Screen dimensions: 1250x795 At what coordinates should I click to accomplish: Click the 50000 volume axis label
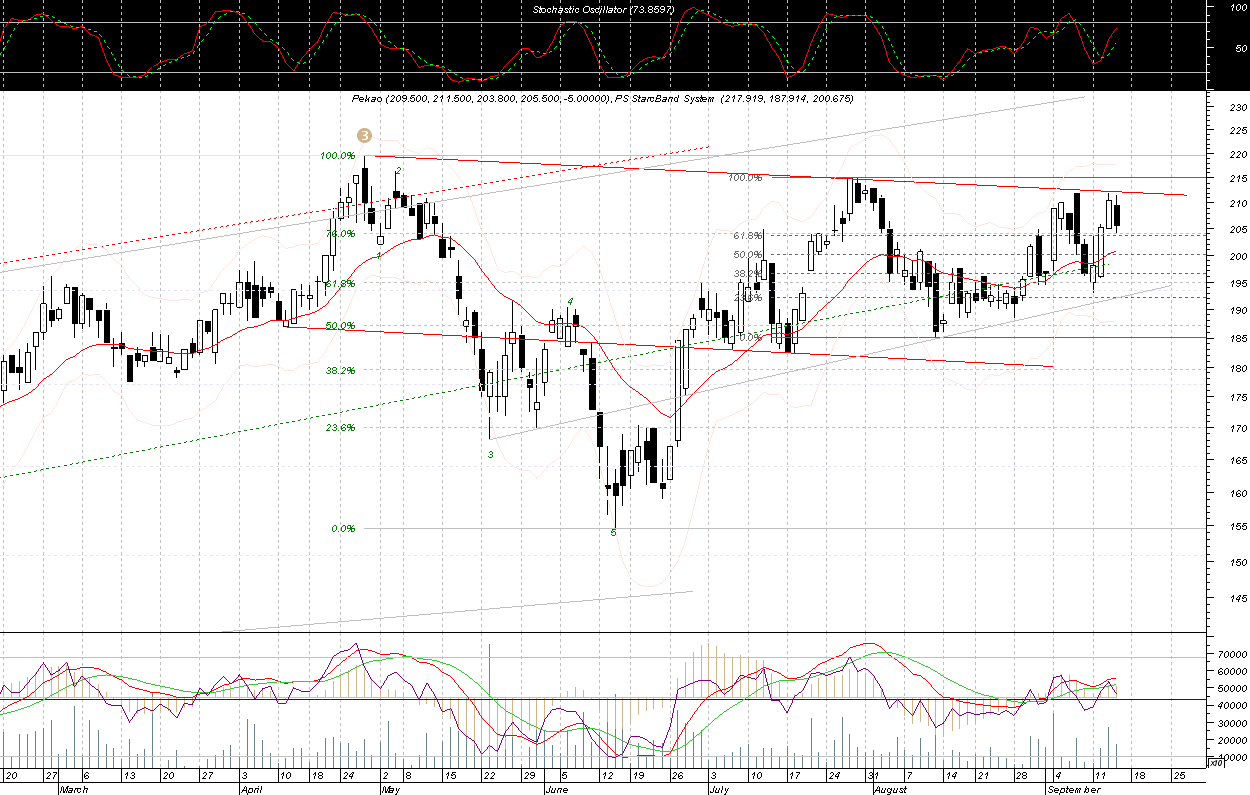(1232, 688)
